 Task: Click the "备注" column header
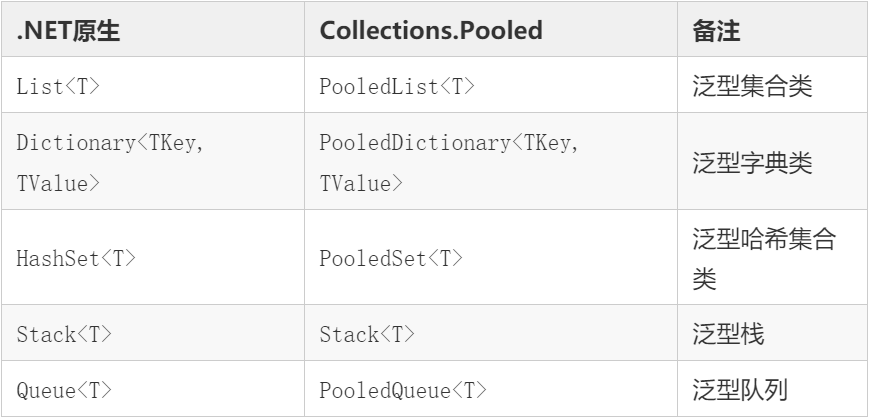pos(714,31)
